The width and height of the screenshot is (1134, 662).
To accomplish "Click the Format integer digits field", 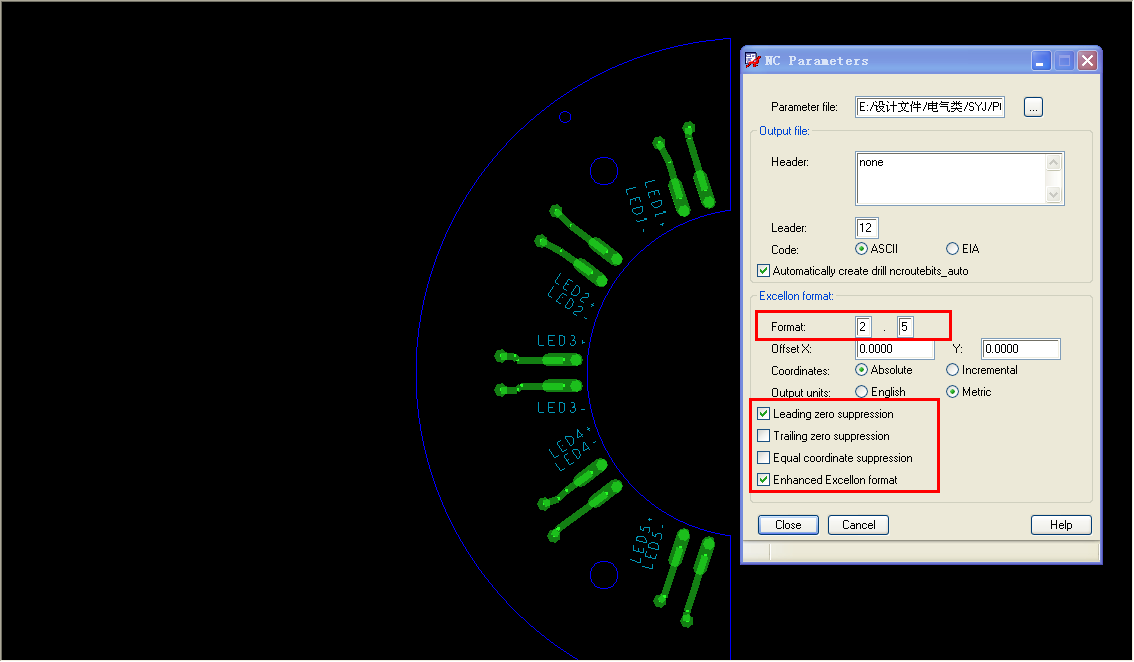I will coord(864,327).
